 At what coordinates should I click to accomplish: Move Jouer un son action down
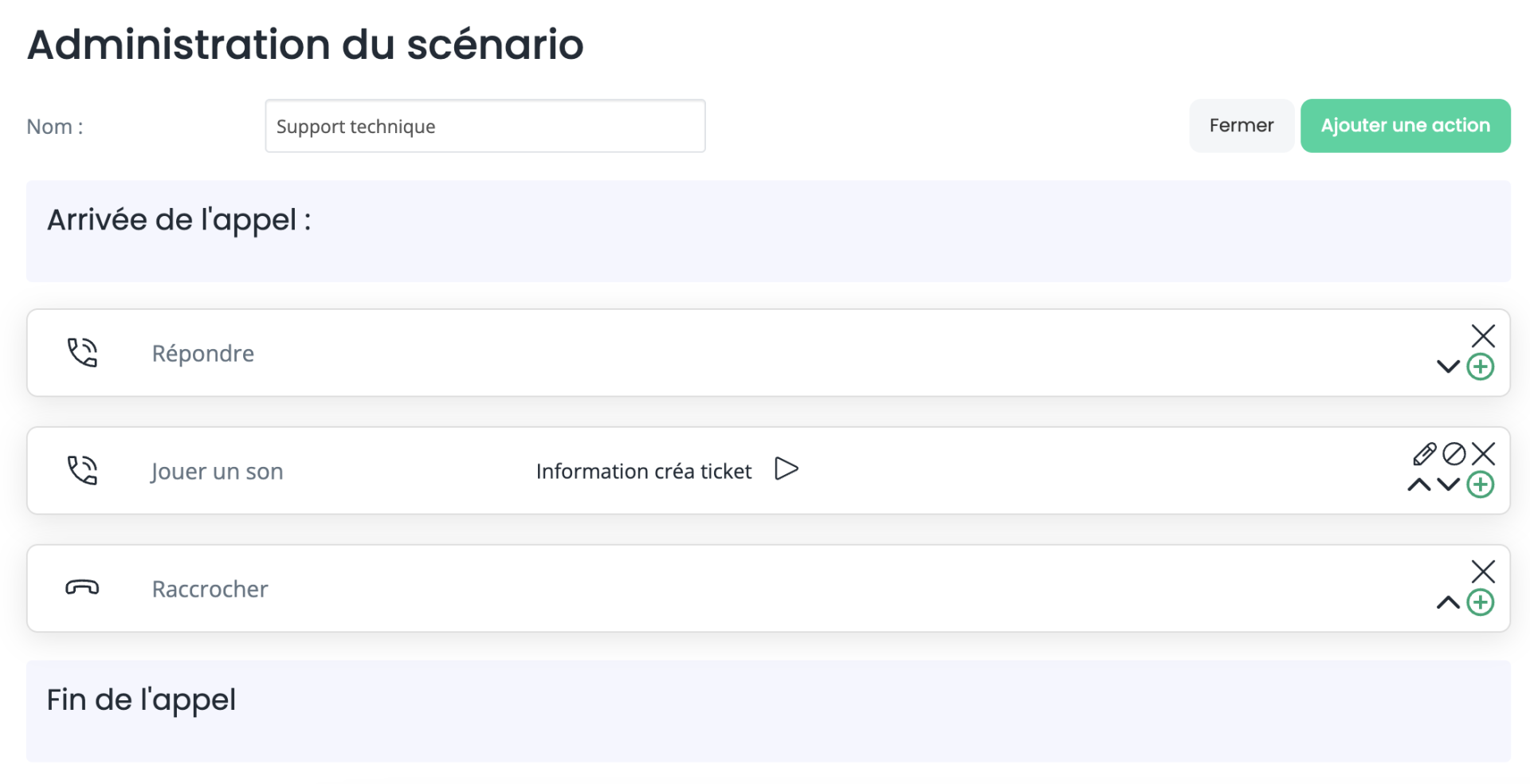tap(1448, 484)
